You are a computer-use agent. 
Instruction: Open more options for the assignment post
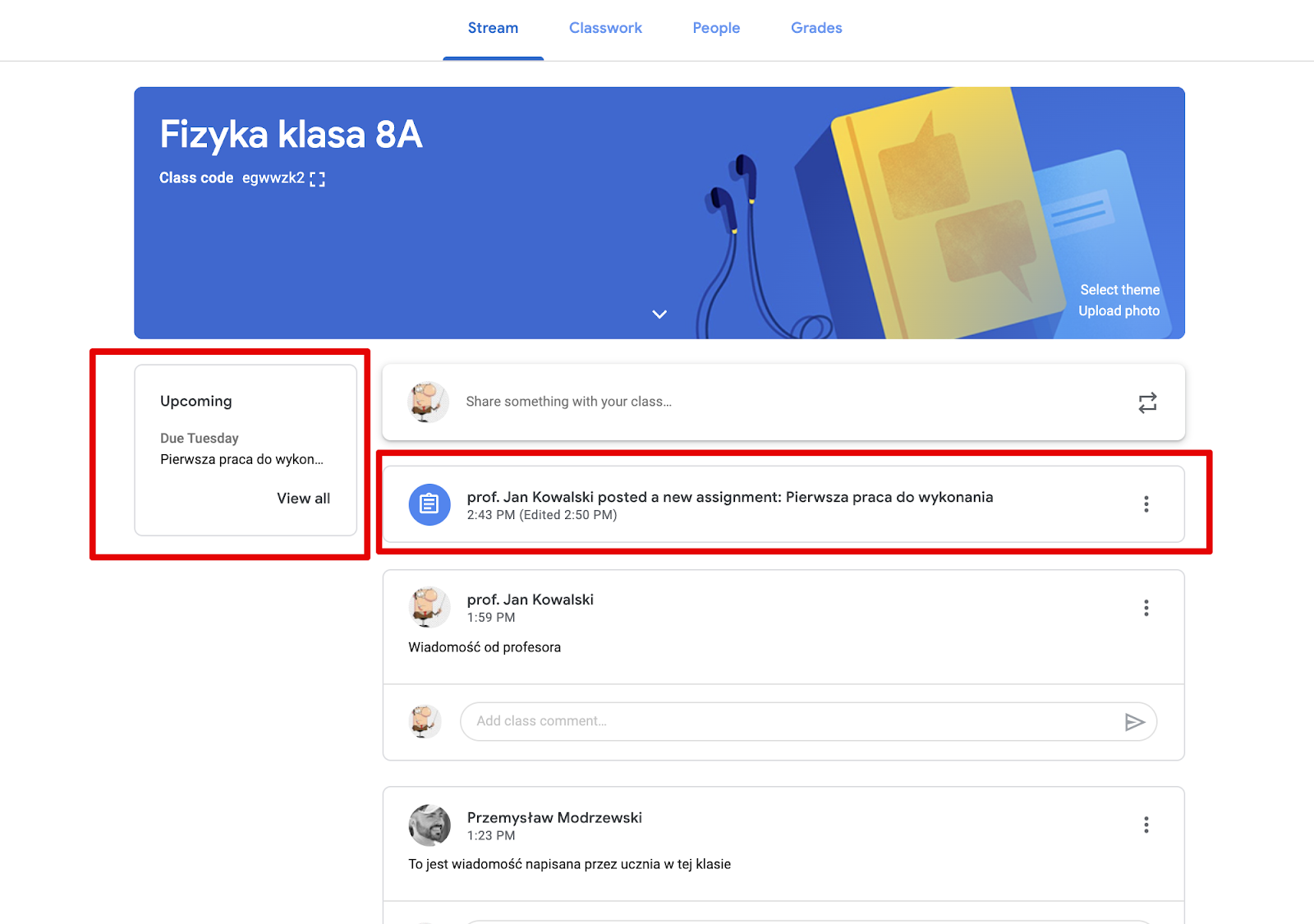pos(1146,504)
